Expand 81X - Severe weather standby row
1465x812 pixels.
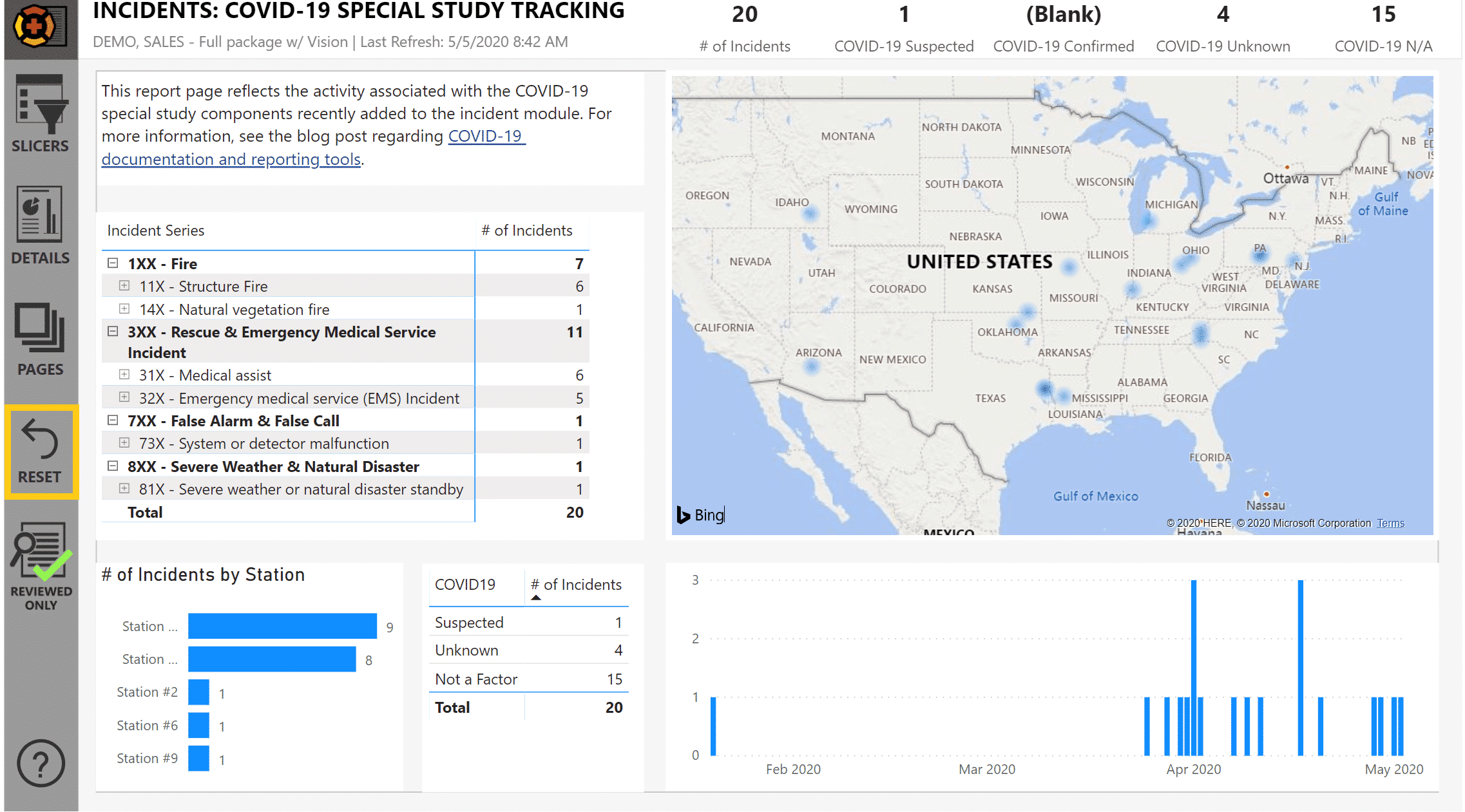(x=124, y=489)
